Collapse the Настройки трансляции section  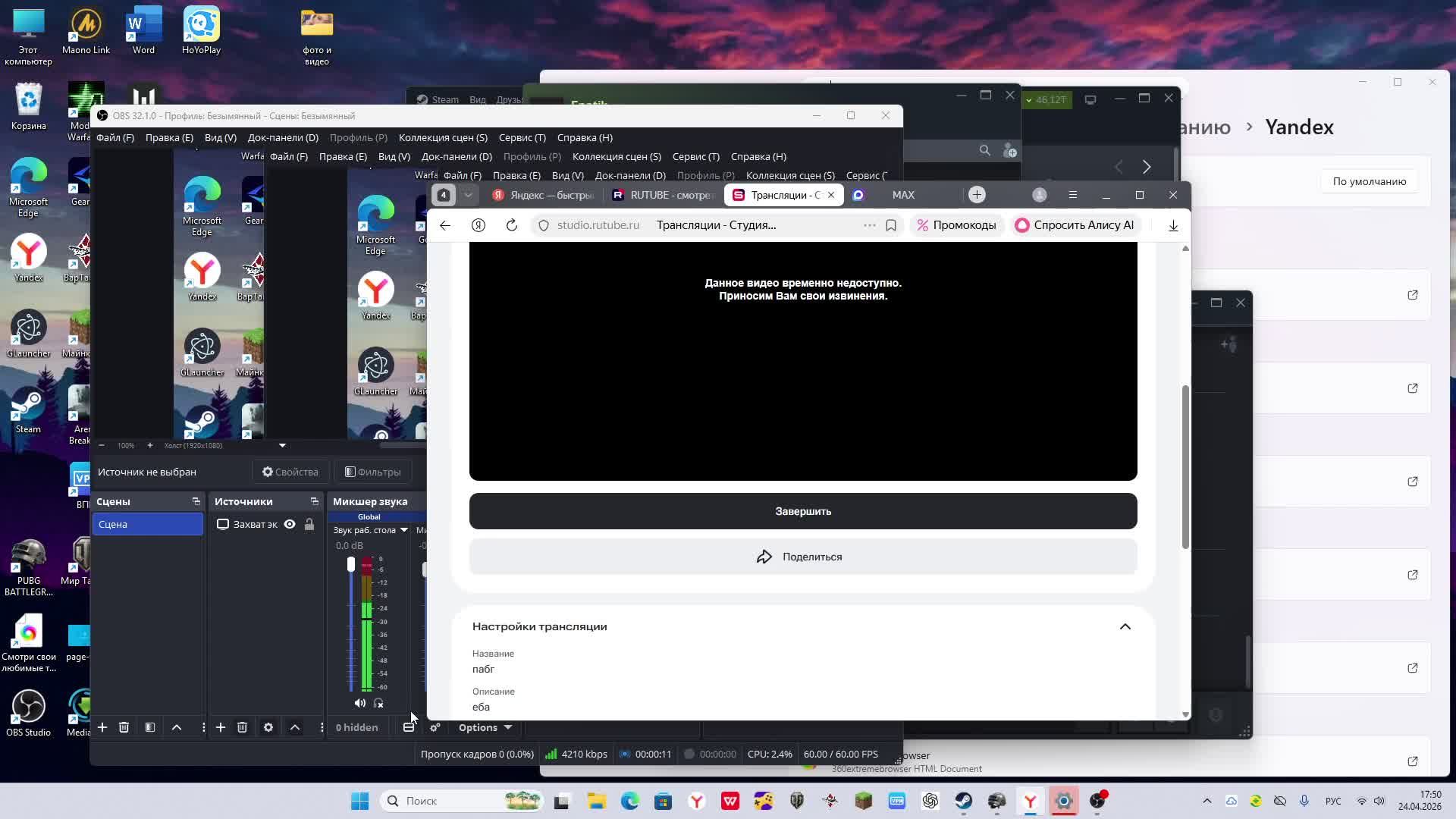(1125, 626)
